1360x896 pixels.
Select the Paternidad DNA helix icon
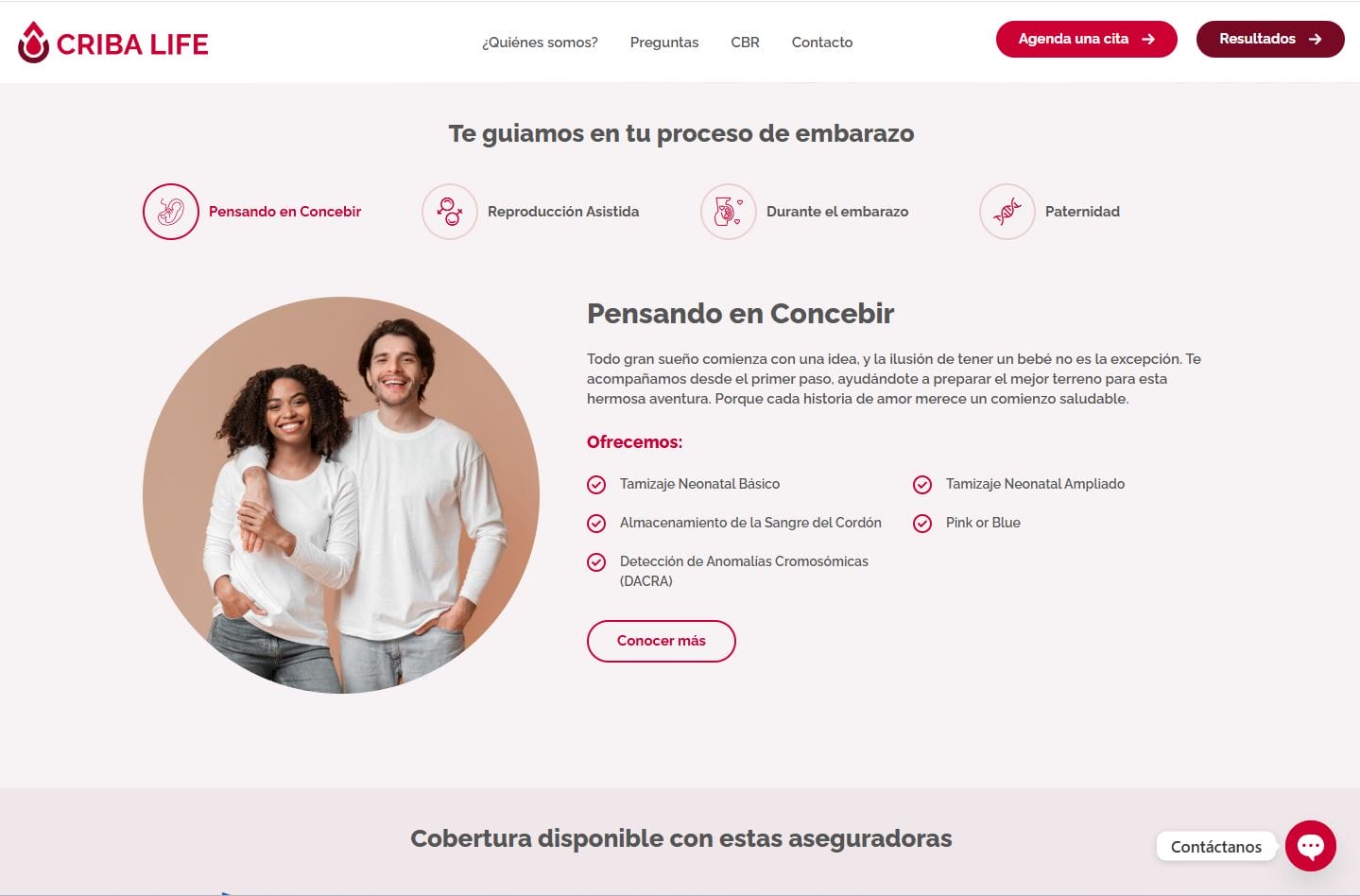pyautogui.click(x=1007, y=212)
